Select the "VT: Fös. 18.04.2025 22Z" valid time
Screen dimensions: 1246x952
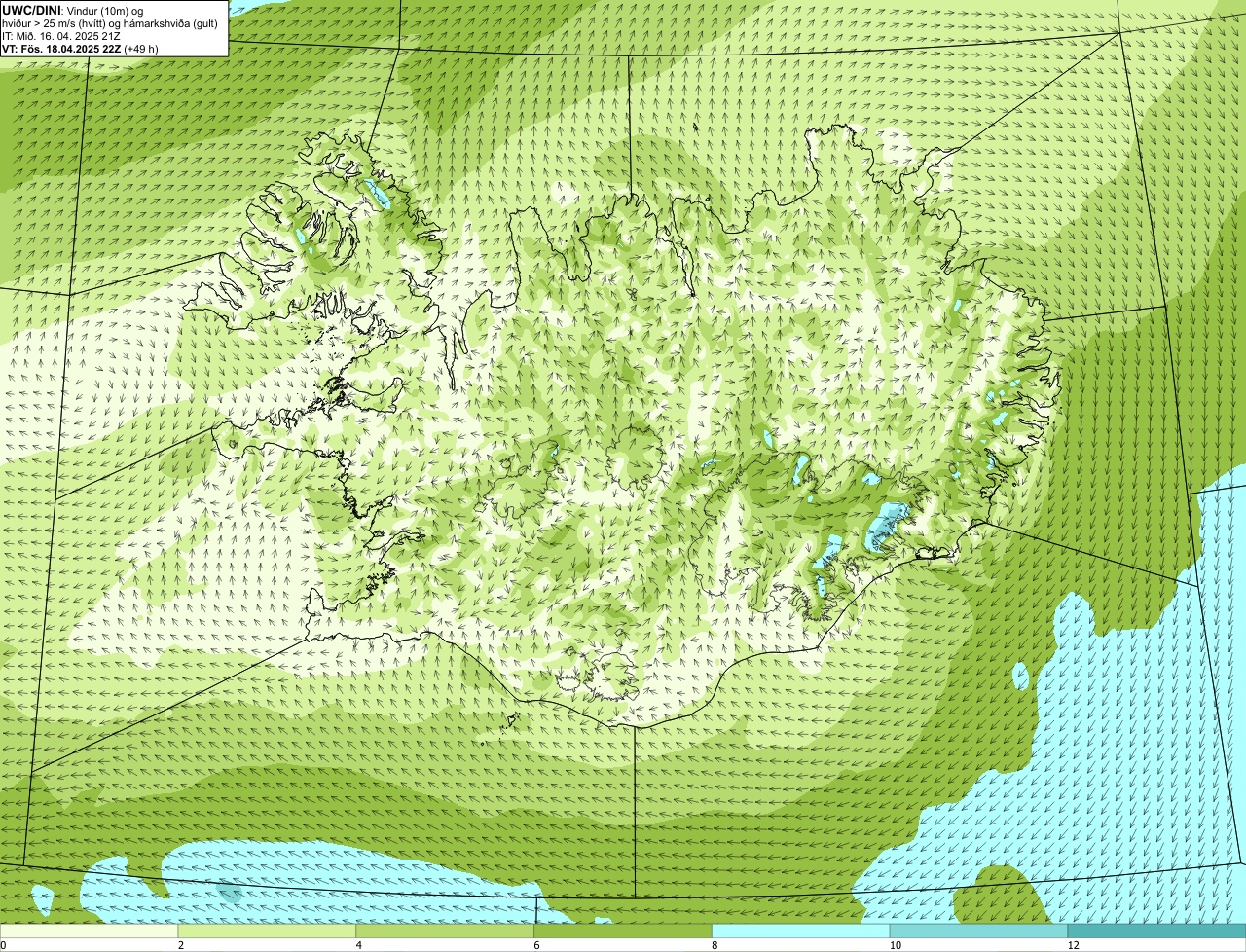coord(62,49)
